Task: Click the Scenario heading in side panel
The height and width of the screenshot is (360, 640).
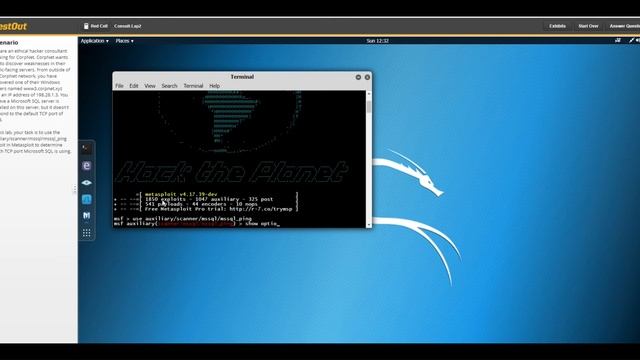Action: point(9,42)
